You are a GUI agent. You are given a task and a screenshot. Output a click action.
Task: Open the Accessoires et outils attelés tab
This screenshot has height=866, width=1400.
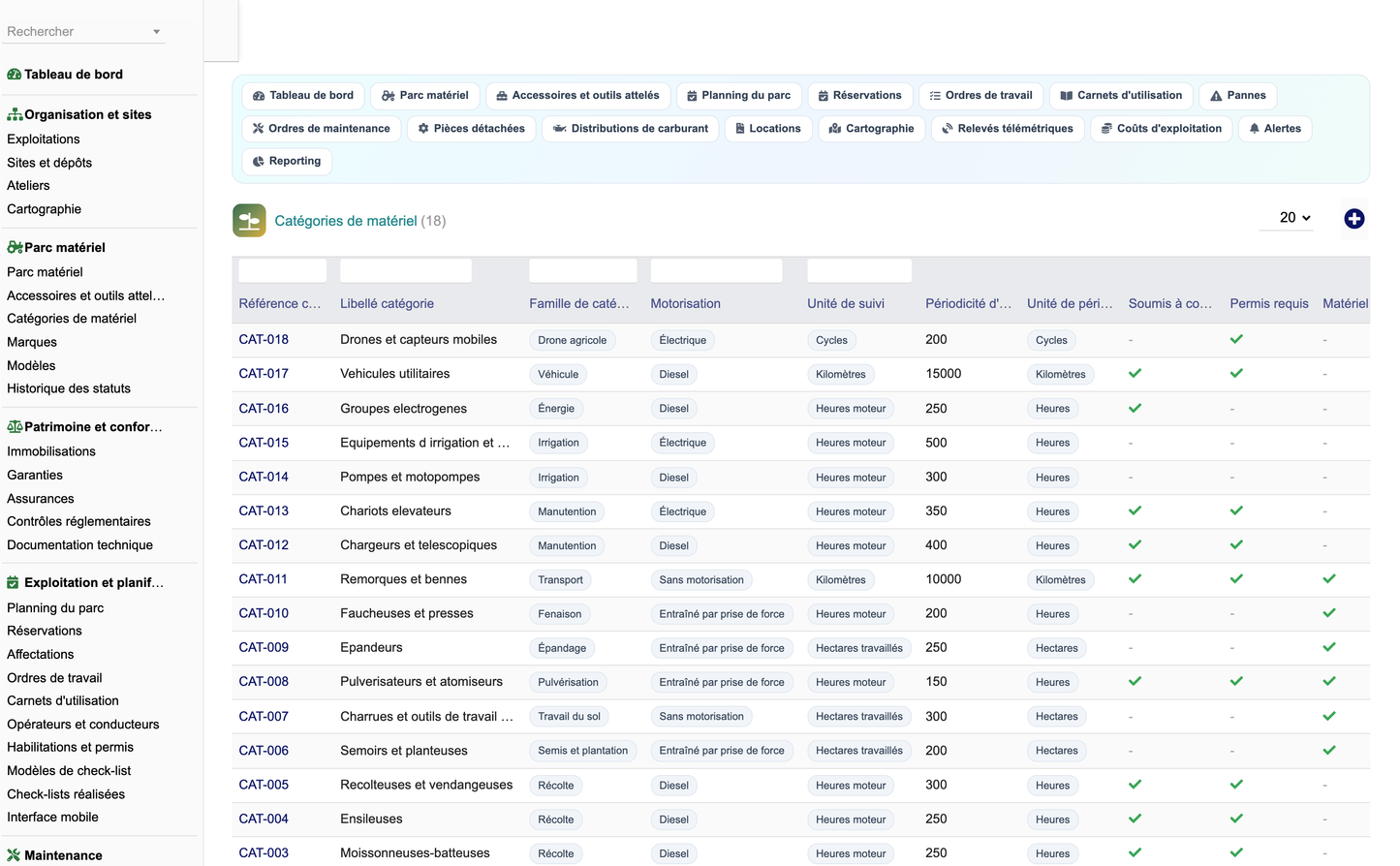[577, 96]
